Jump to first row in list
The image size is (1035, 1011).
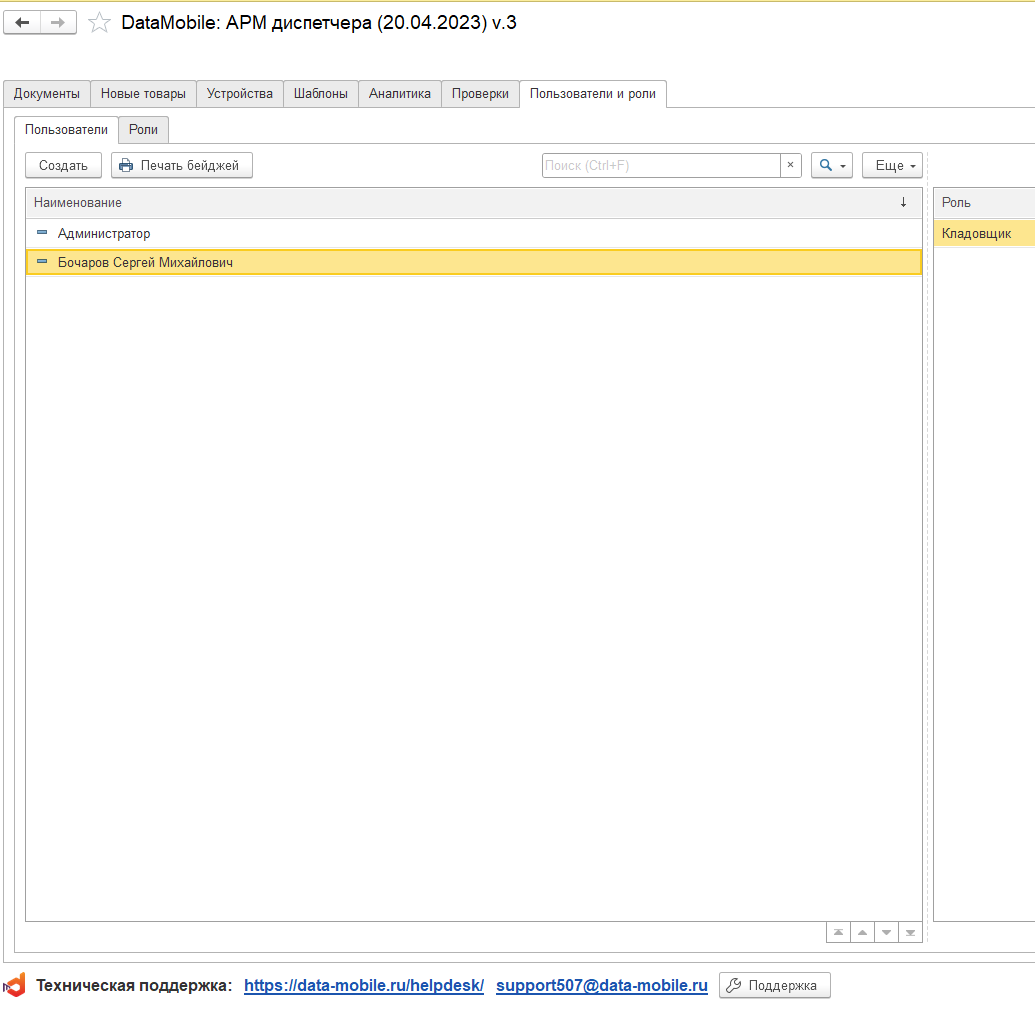[838, 933]
